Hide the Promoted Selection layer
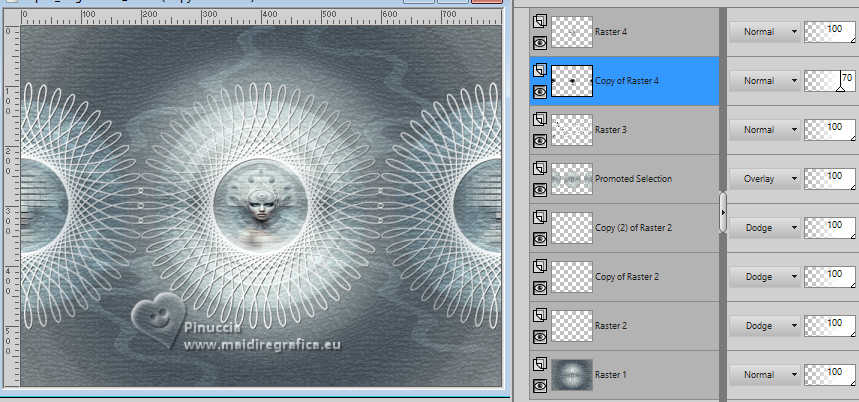Image resolution: width=859 pixels, height=402 pixels. click(x=540, y=189)
